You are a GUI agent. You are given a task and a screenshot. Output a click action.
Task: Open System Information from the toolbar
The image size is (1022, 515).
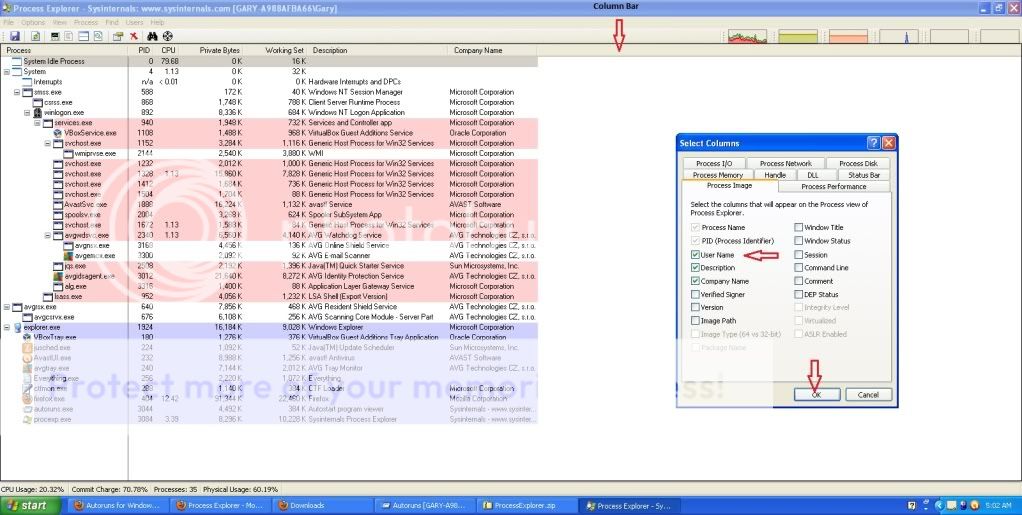[x=55, y=37]
